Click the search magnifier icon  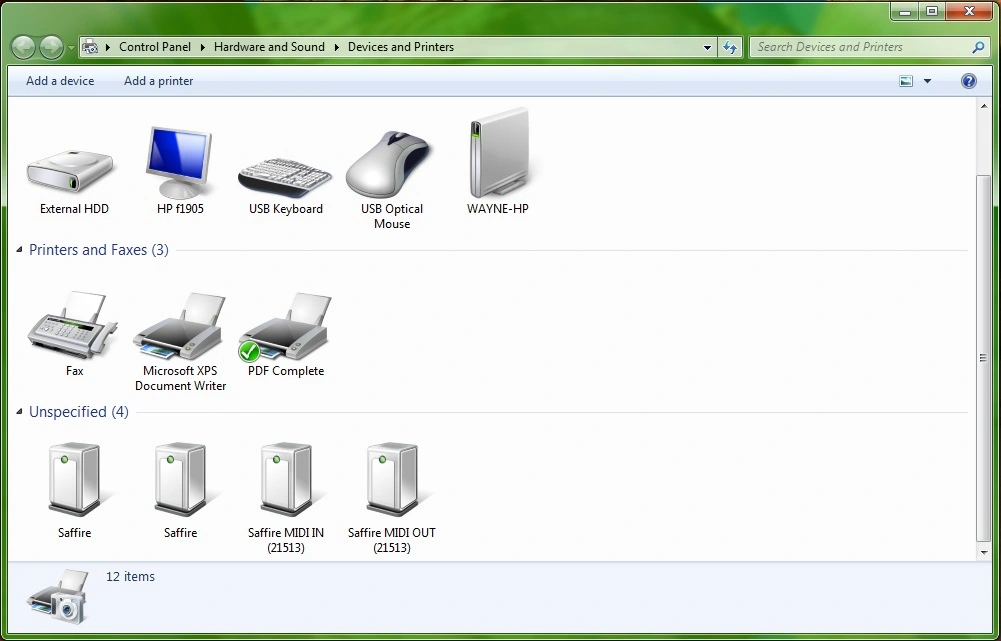[978, 47]
